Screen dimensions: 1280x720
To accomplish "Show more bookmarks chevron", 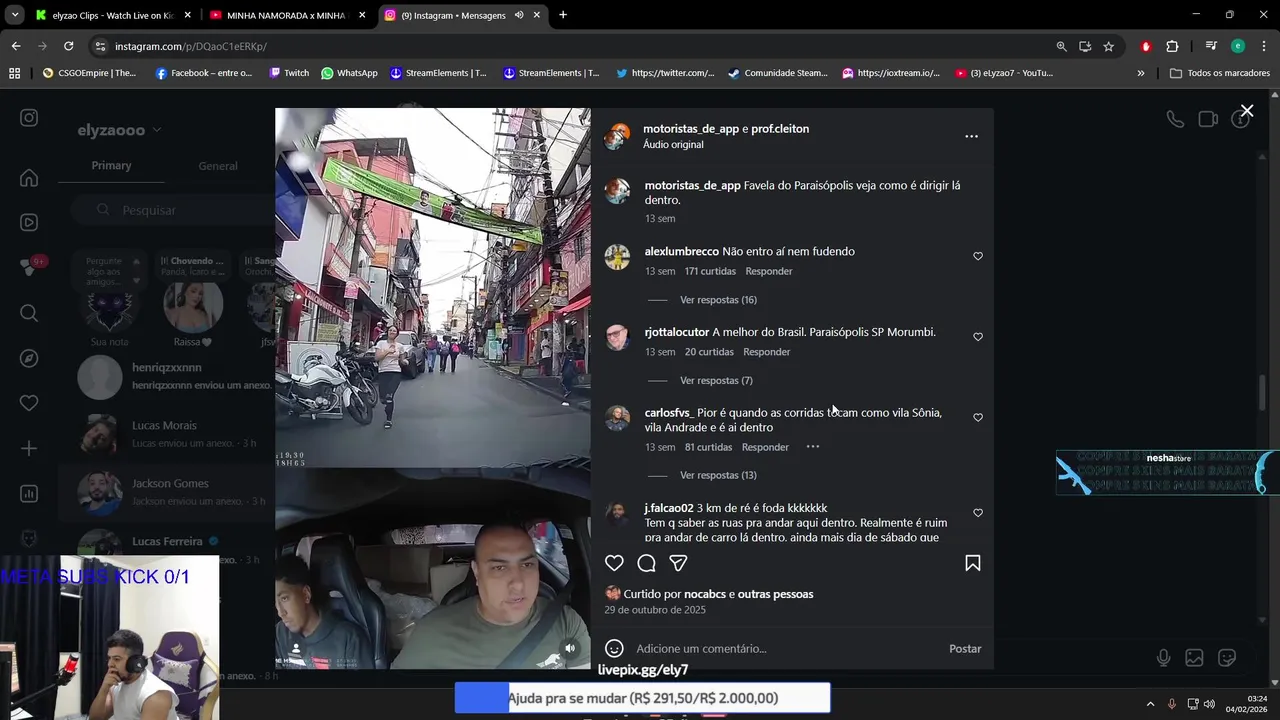I will click(x=1141, y=73).
